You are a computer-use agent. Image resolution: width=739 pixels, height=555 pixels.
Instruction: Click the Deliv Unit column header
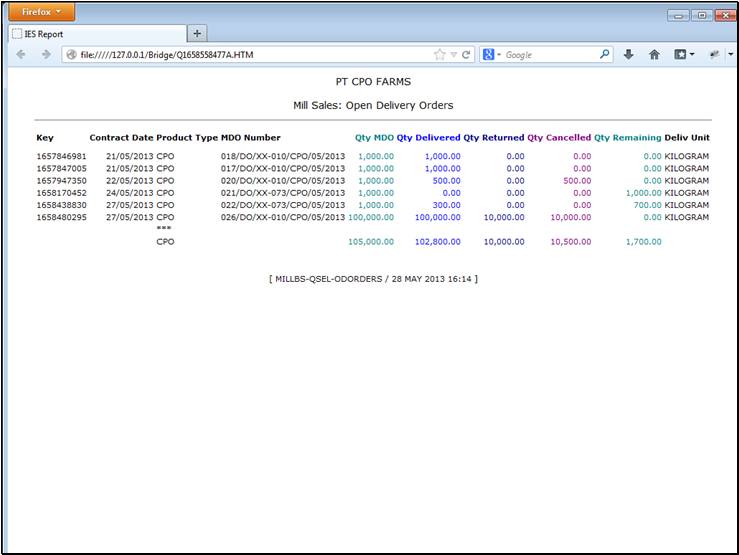point(687,138)
